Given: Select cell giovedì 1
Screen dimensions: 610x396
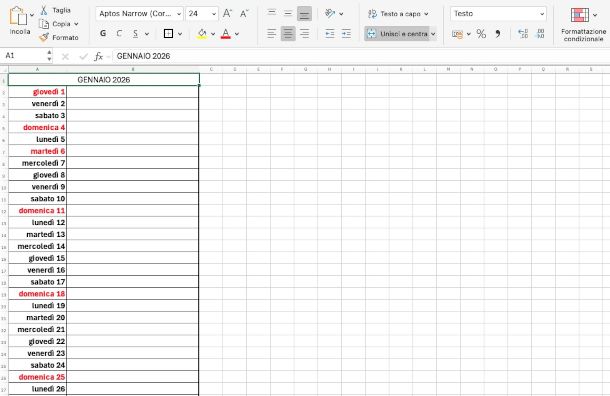Looking at the screenshot, I should [37, 92].
